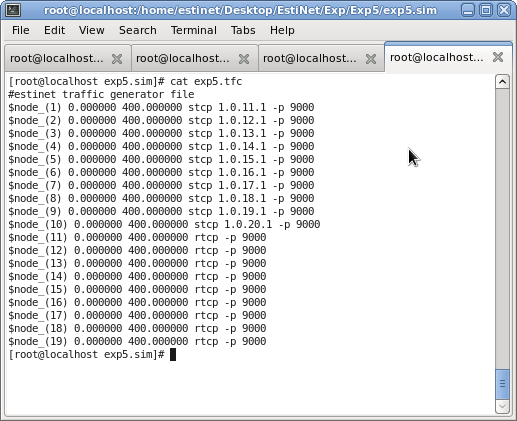Open the Edit menu
This screenshot has height=421, width=517.
click(x=54, y=30)
